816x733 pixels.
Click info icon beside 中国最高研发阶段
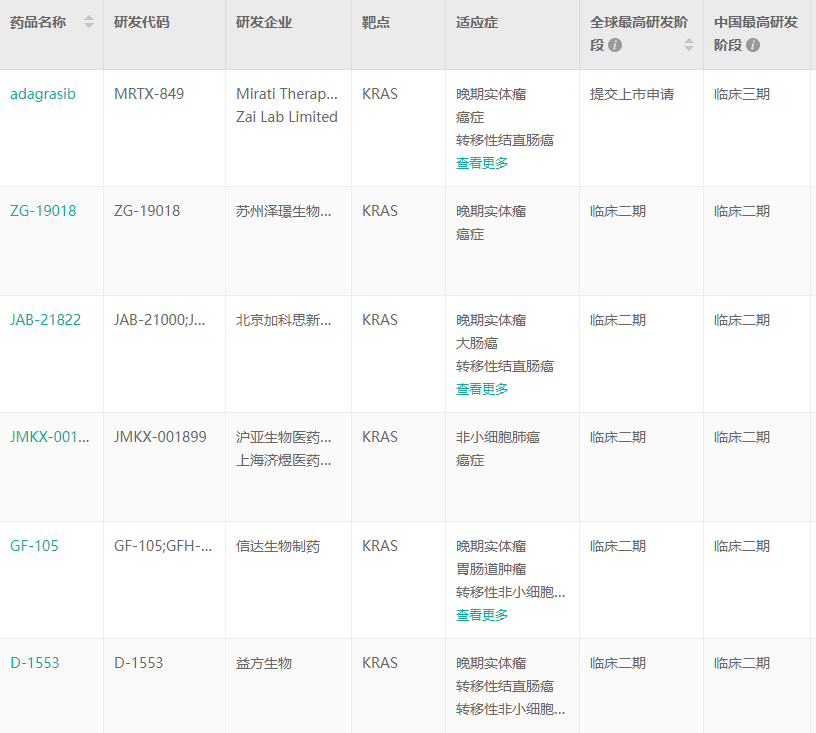point(752,45)
